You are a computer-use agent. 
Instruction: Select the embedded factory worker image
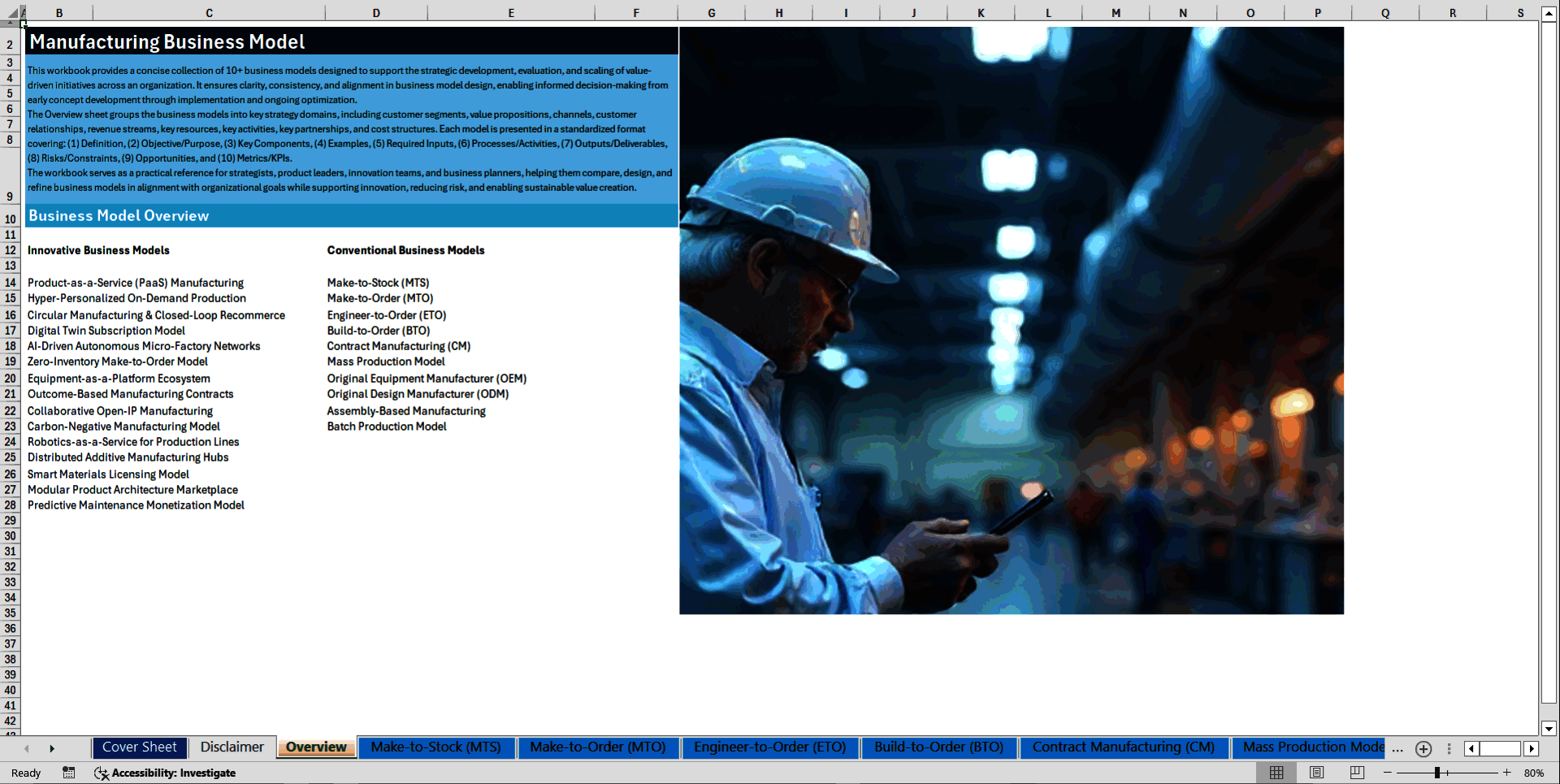point(1011,319)
